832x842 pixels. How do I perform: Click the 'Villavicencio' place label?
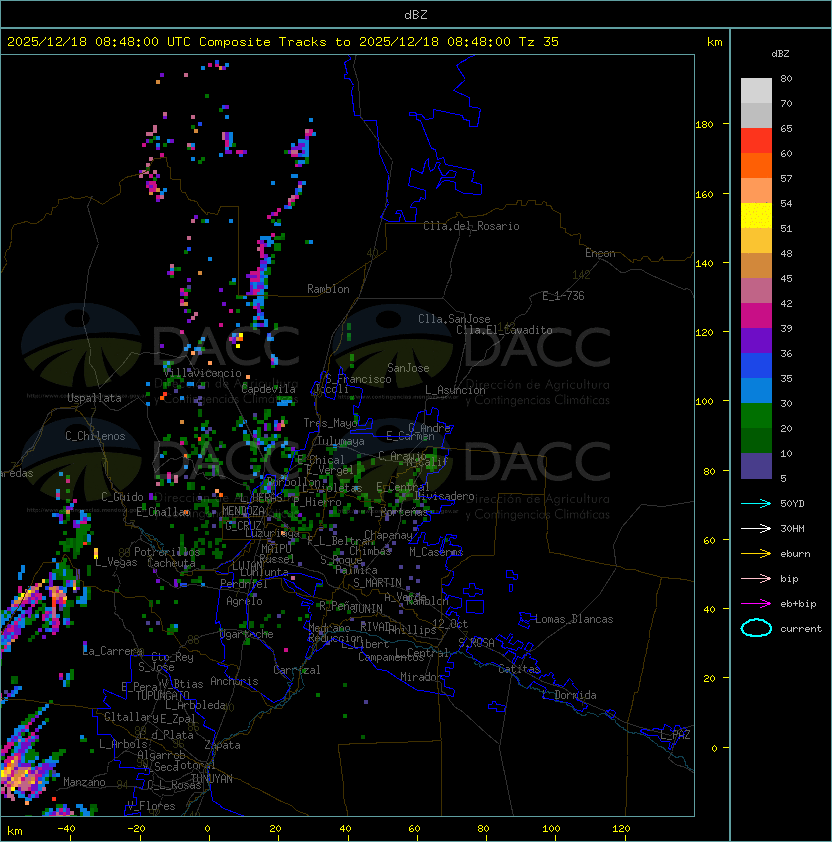pos(202,373)
